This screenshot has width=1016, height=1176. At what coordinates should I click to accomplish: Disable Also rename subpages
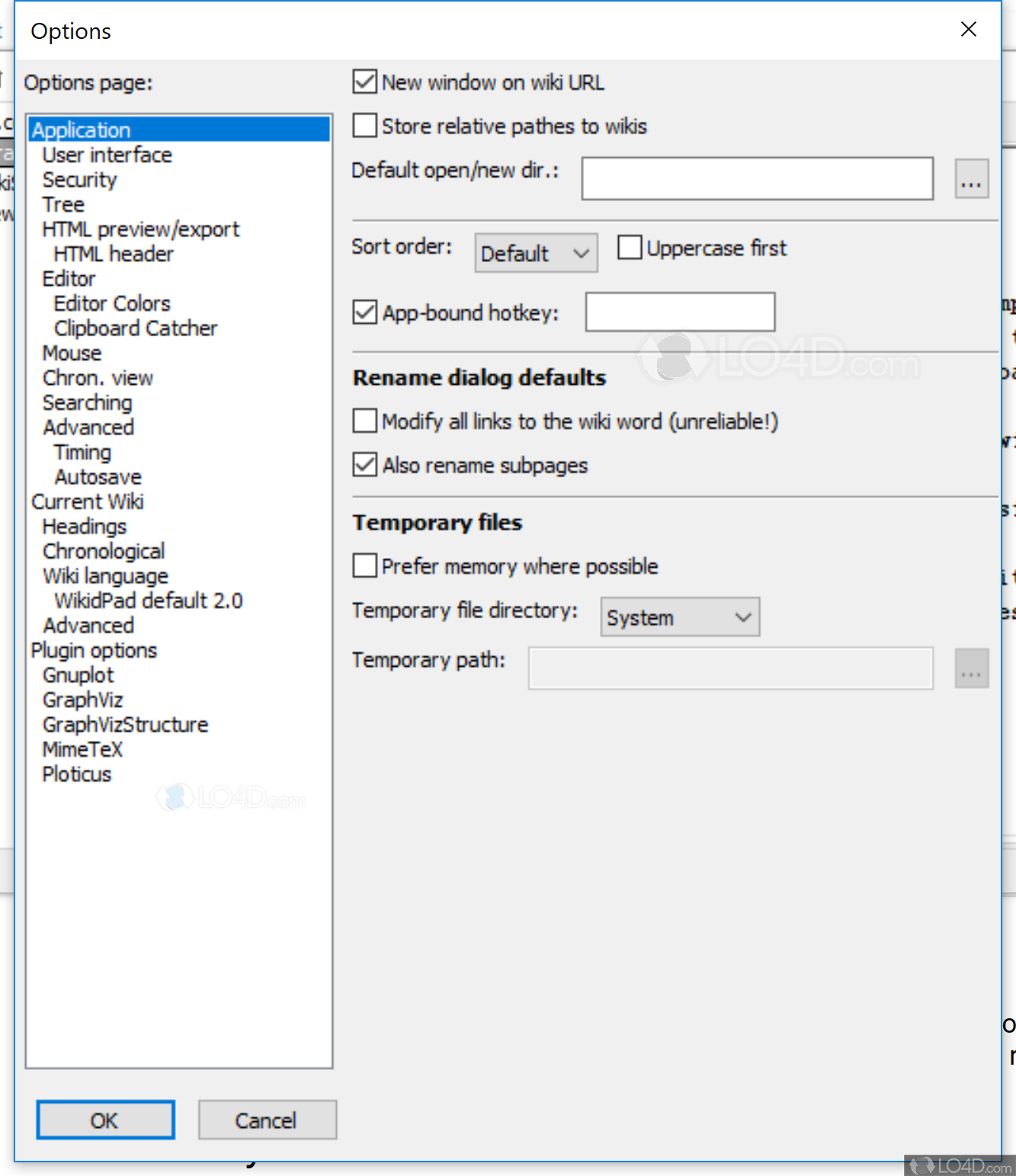pos(364,465)
